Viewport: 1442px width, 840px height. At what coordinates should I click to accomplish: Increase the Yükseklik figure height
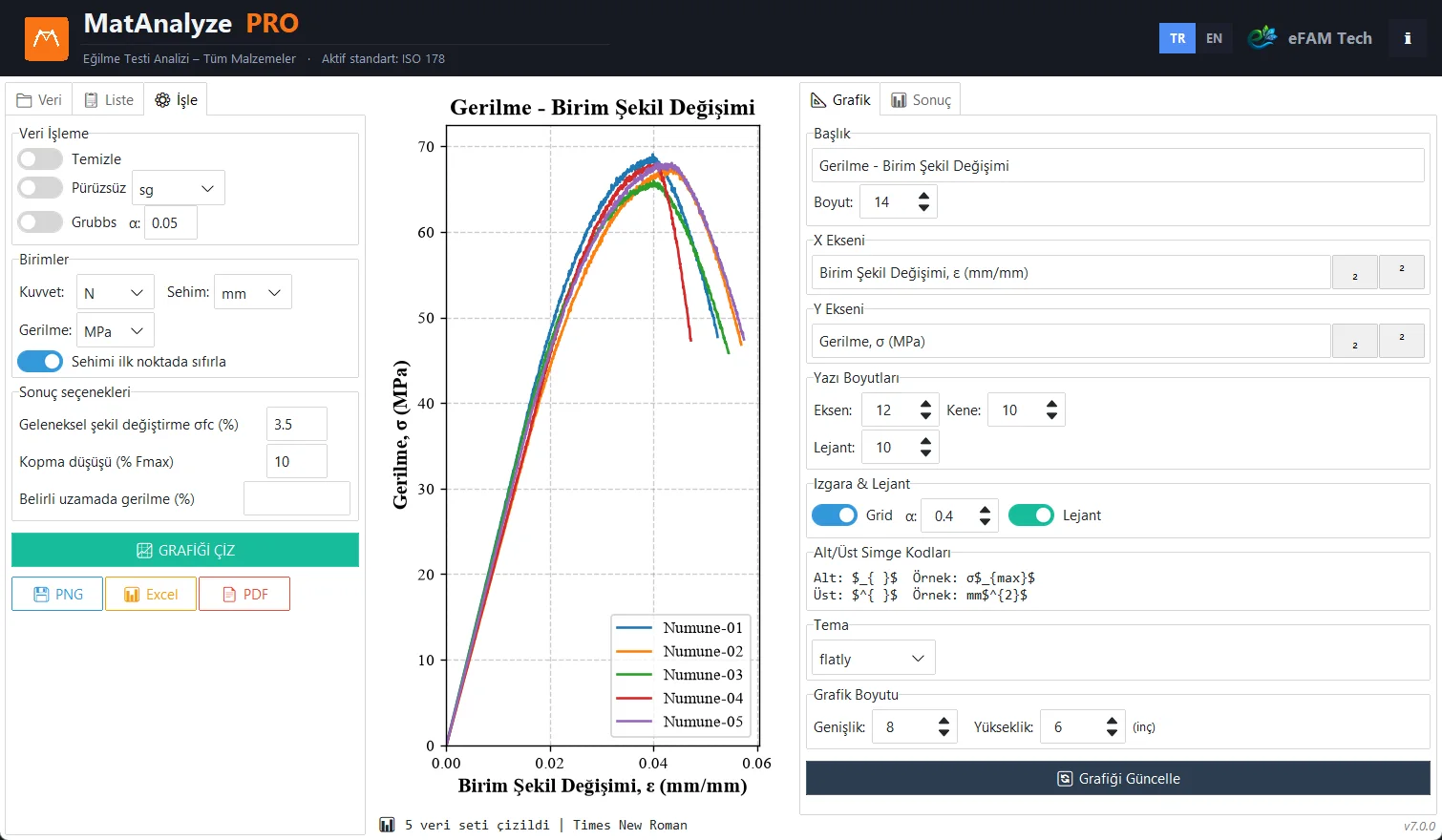[1112, 721]
